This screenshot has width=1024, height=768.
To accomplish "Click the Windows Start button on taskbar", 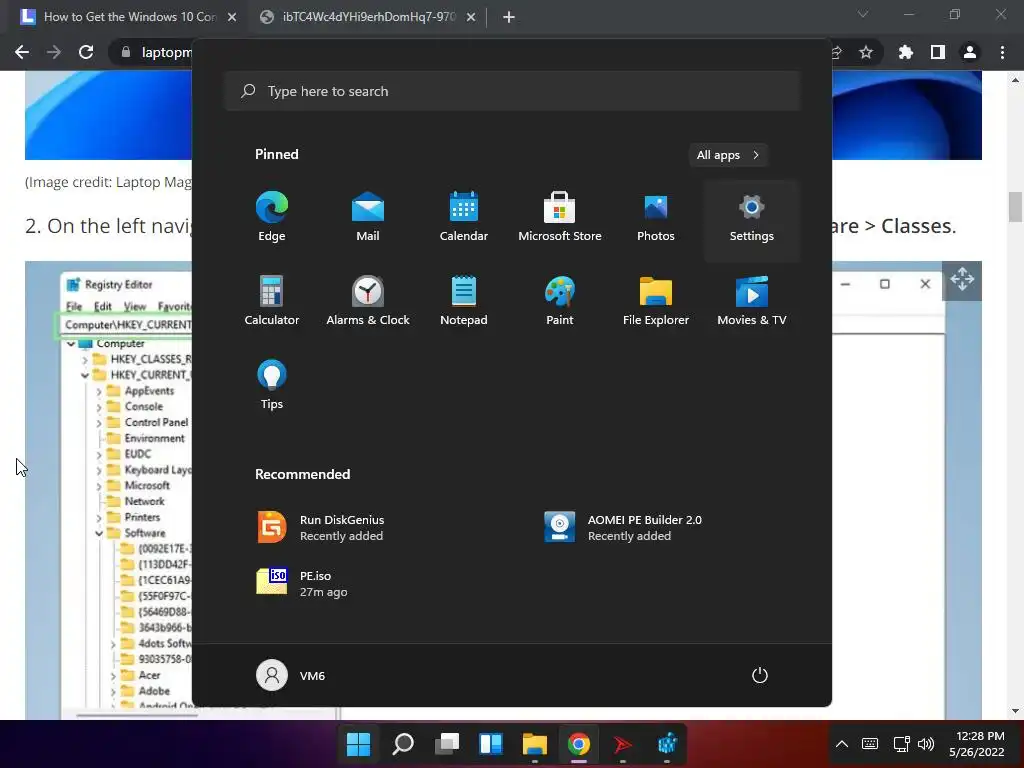I will (x=359, y=744).
